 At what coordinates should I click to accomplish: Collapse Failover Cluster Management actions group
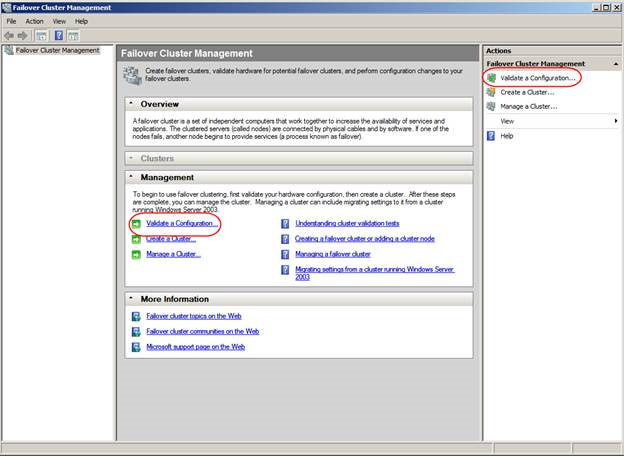pos(616,64)
